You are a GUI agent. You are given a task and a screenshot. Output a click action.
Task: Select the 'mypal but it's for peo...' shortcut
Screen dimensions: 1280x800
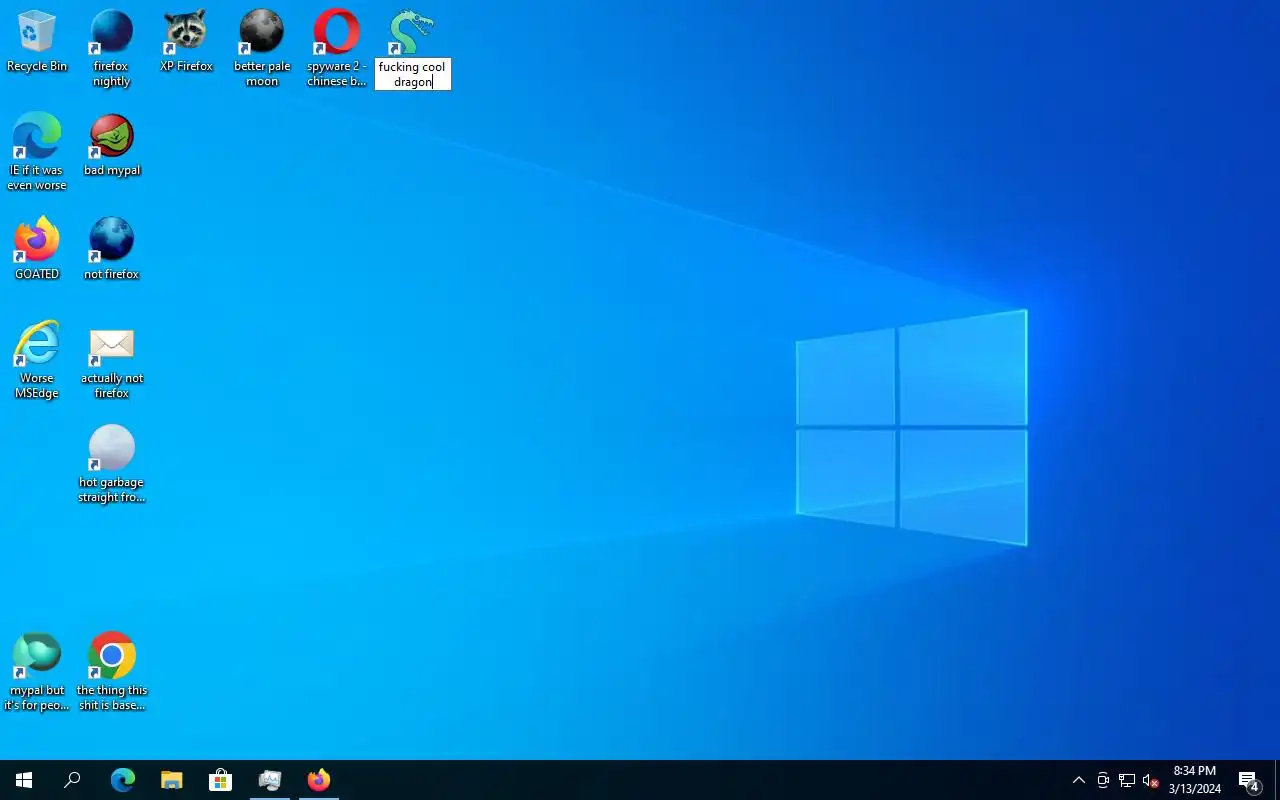pos(37,672)
